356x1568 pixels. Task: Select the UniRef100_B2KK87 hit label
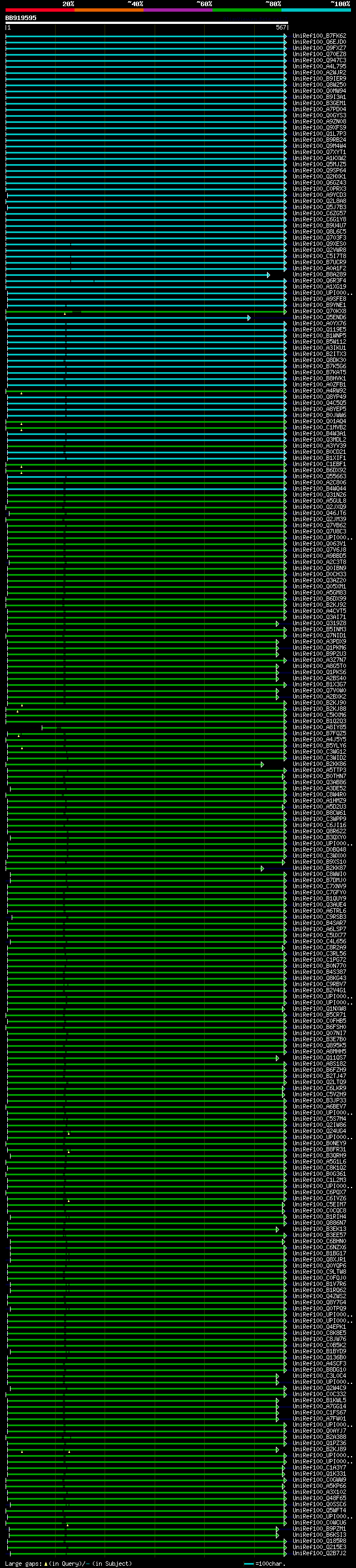point(319,868)
